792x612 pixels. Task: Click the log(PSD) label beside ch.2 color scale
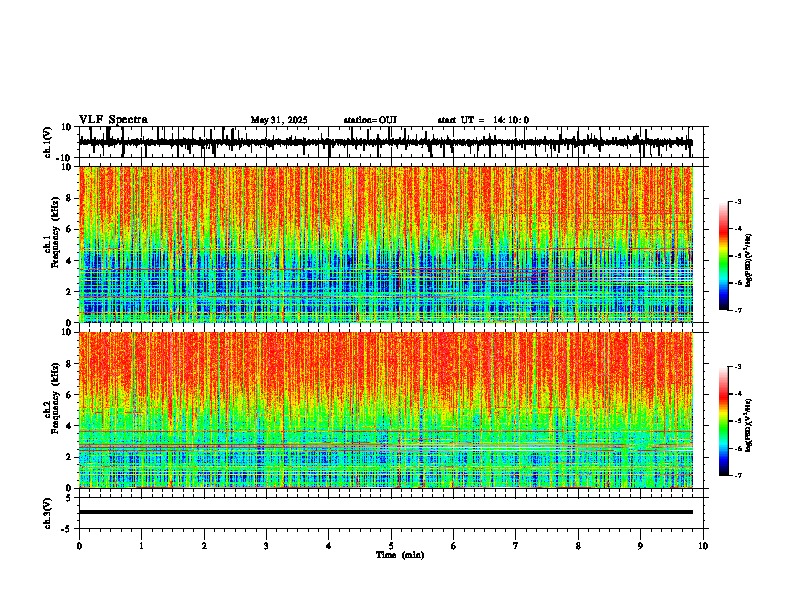pos(749,425)
